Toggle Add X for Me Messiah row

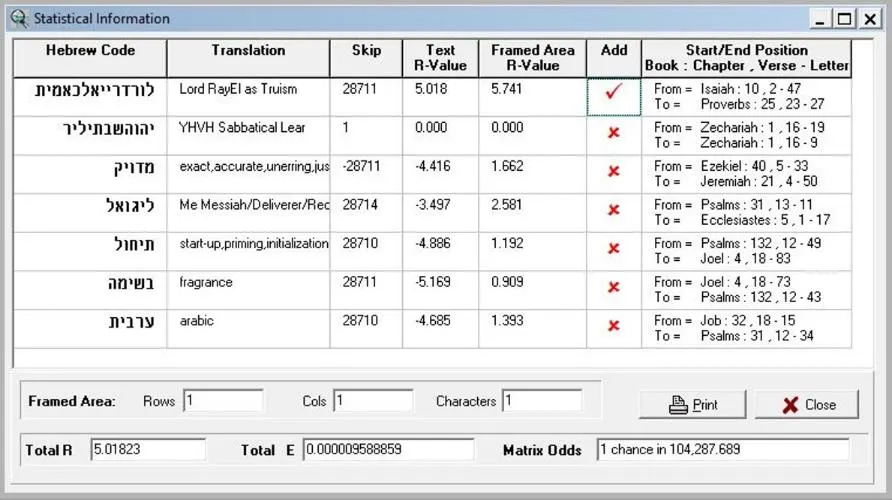click(613, 209)
